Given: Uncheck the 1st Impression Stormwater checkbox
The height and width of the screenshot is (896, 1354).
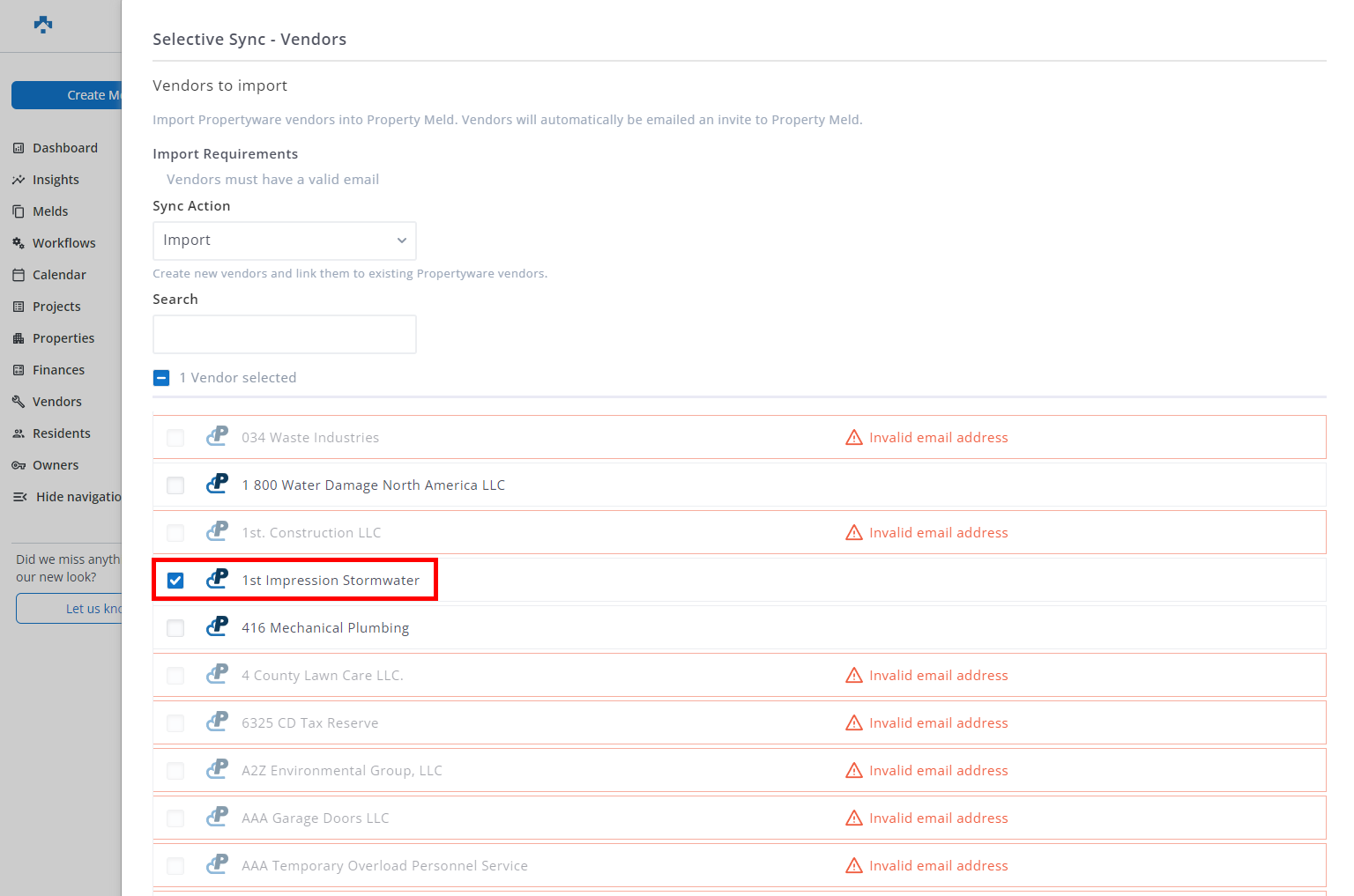Looking at the screenshot, I should tap(175, 581).
